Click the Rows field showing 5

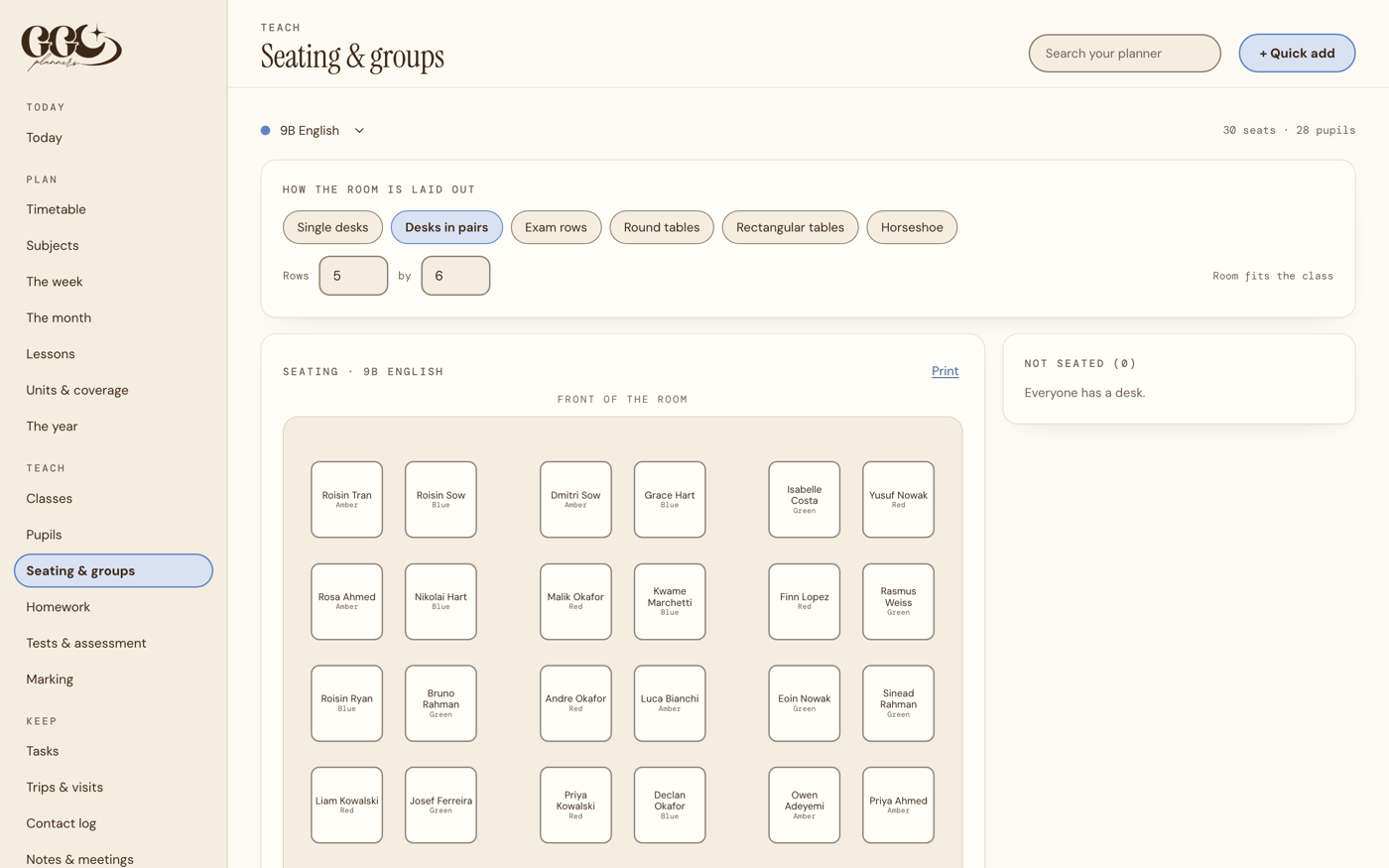[353, 276]
